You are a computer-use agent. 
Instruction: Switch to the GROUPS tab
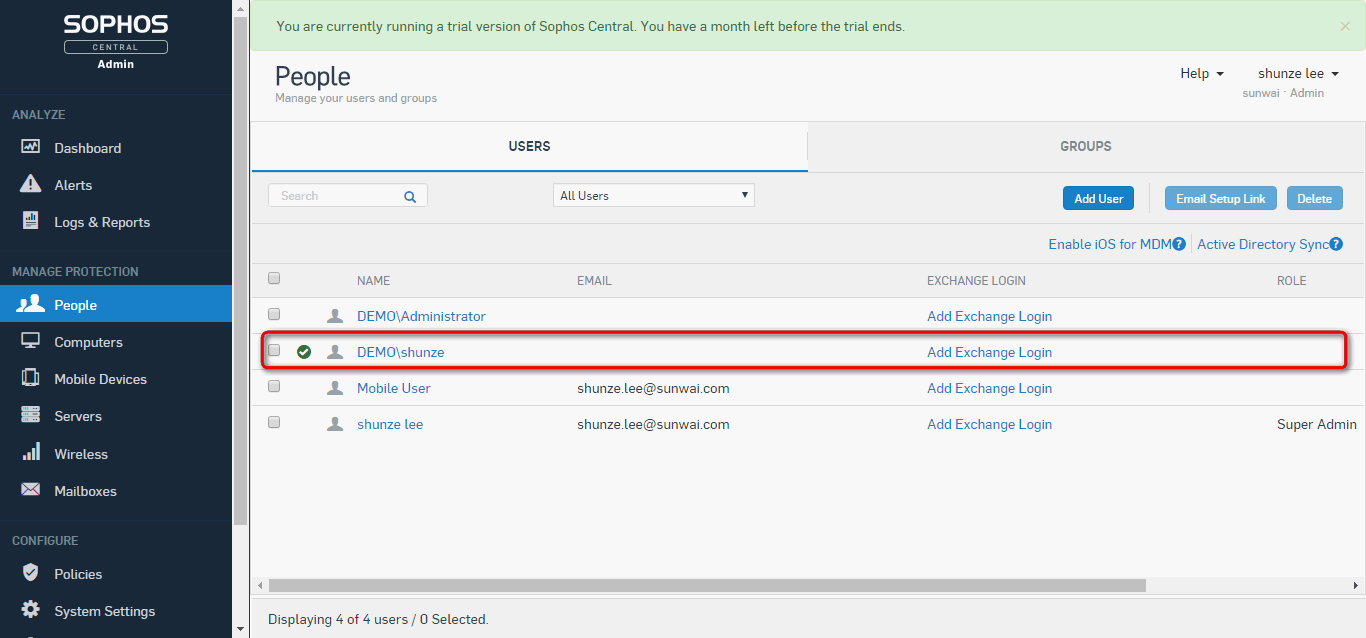[x=1086, y=146]
